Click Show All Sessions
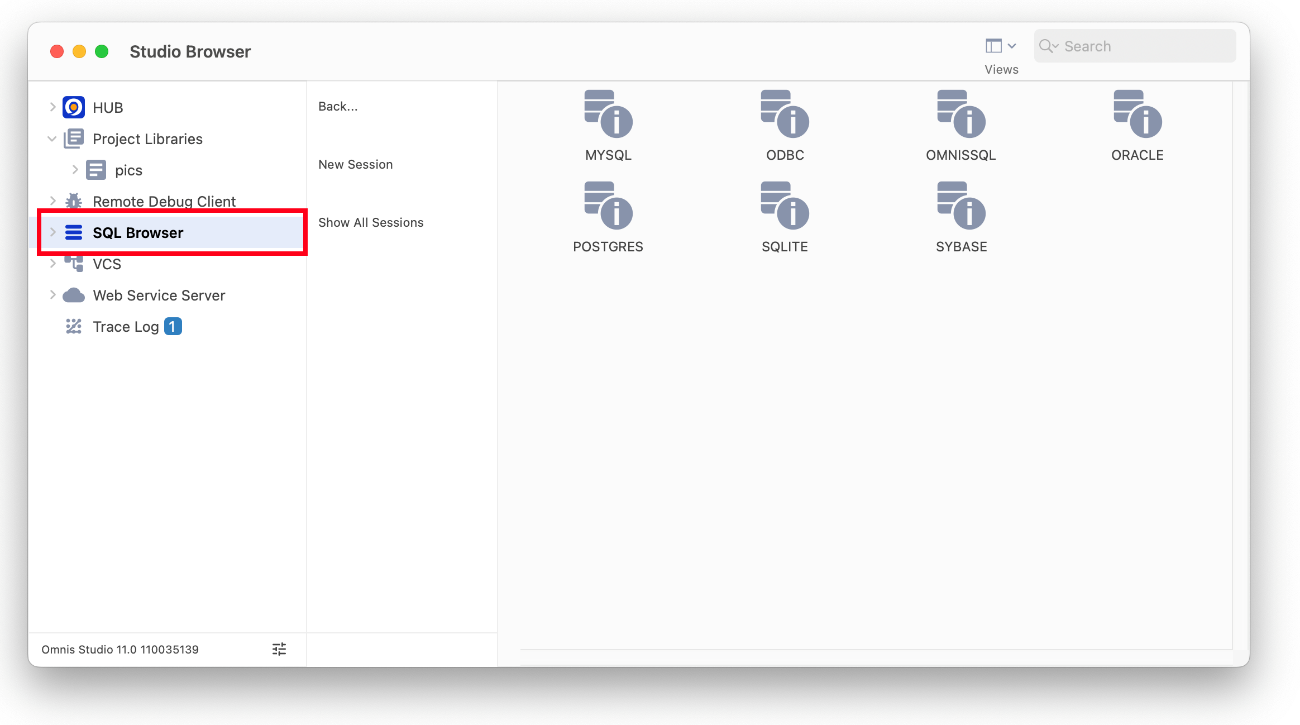The height and width of the screenshot is (725, 1300). tap(371, 222)
